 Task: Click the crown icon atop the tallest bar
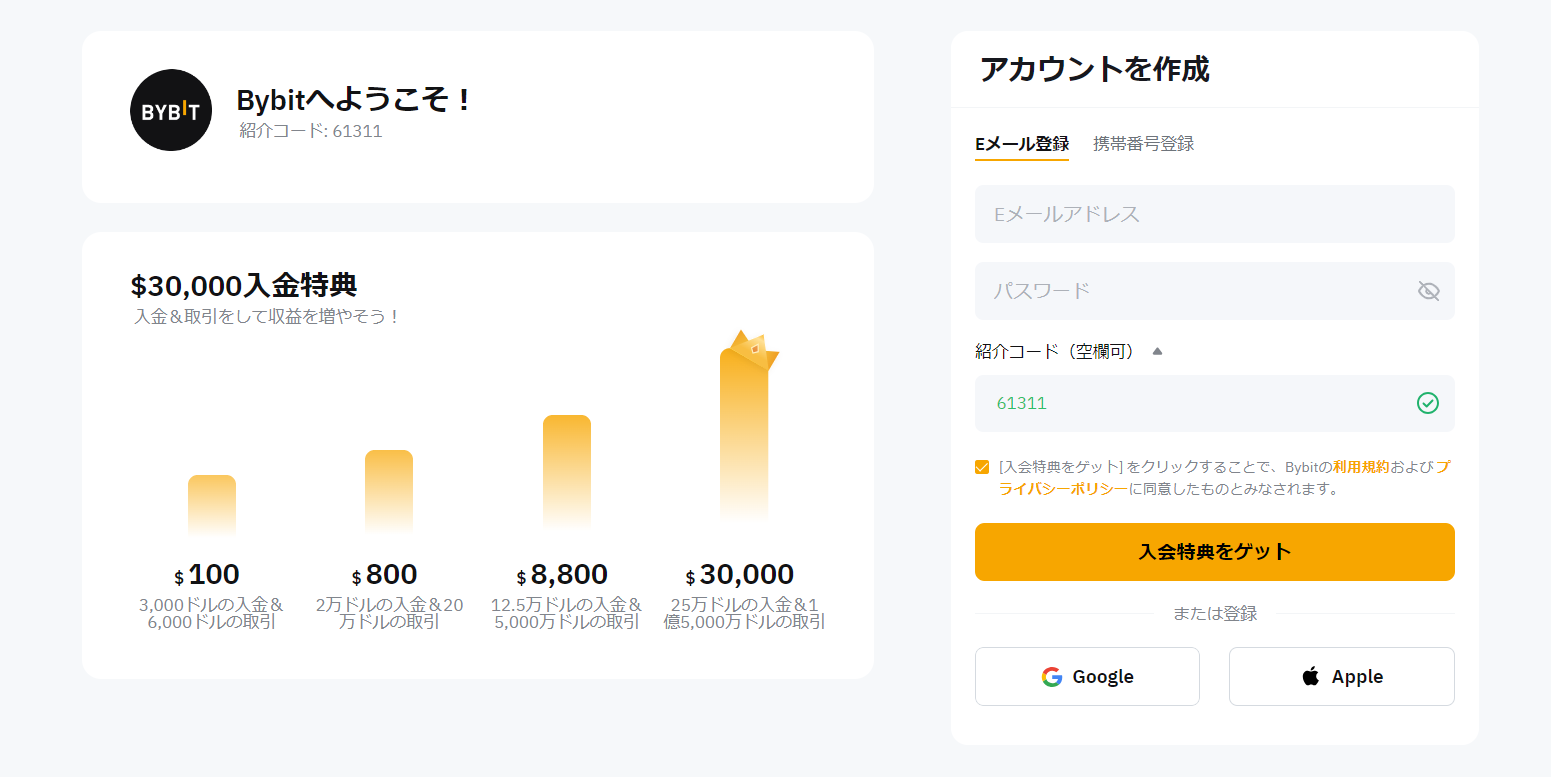coord(753,349)
